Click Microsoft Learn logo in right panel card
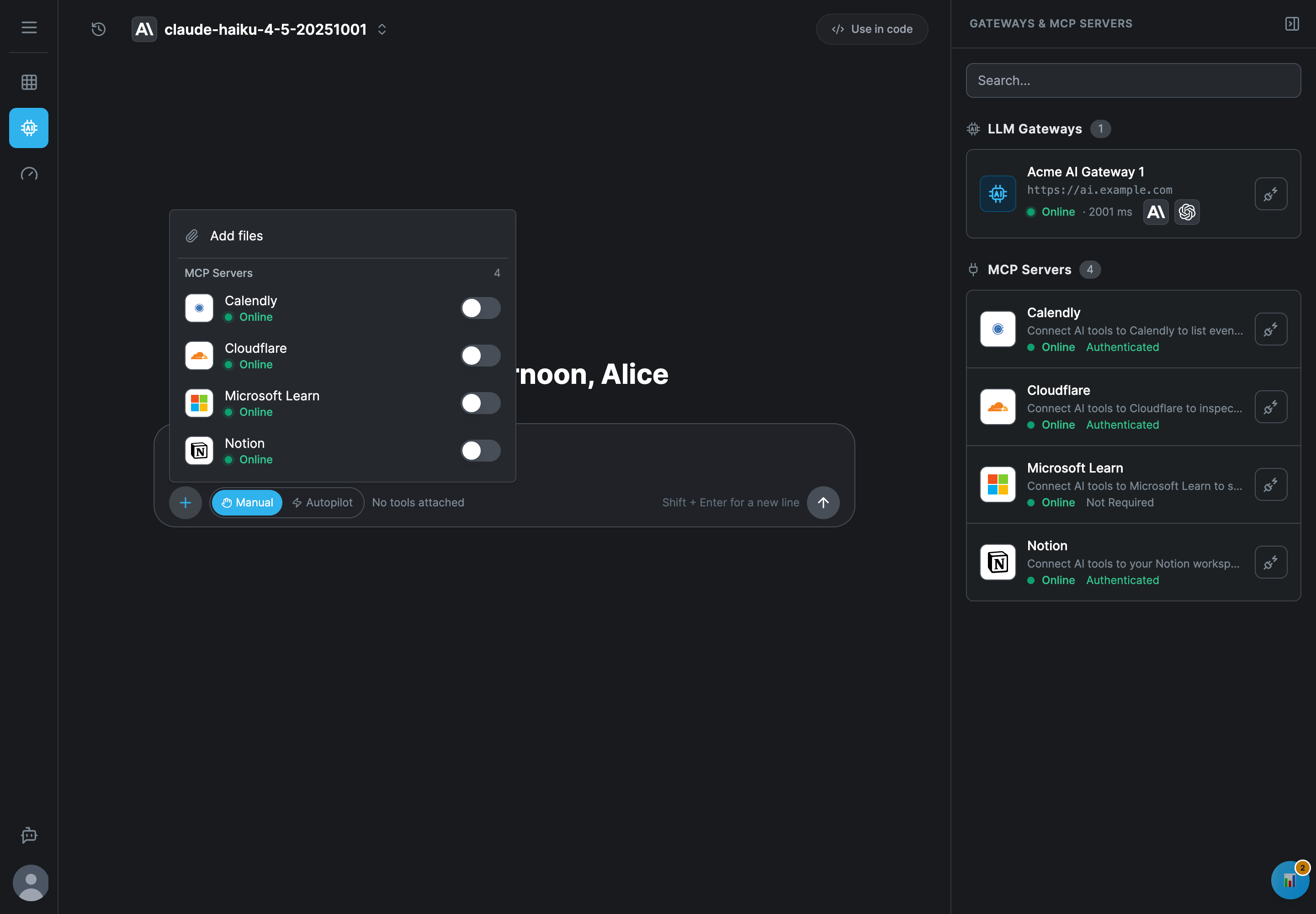This screenshot has height=914, width=1316. tap(998, 484)
